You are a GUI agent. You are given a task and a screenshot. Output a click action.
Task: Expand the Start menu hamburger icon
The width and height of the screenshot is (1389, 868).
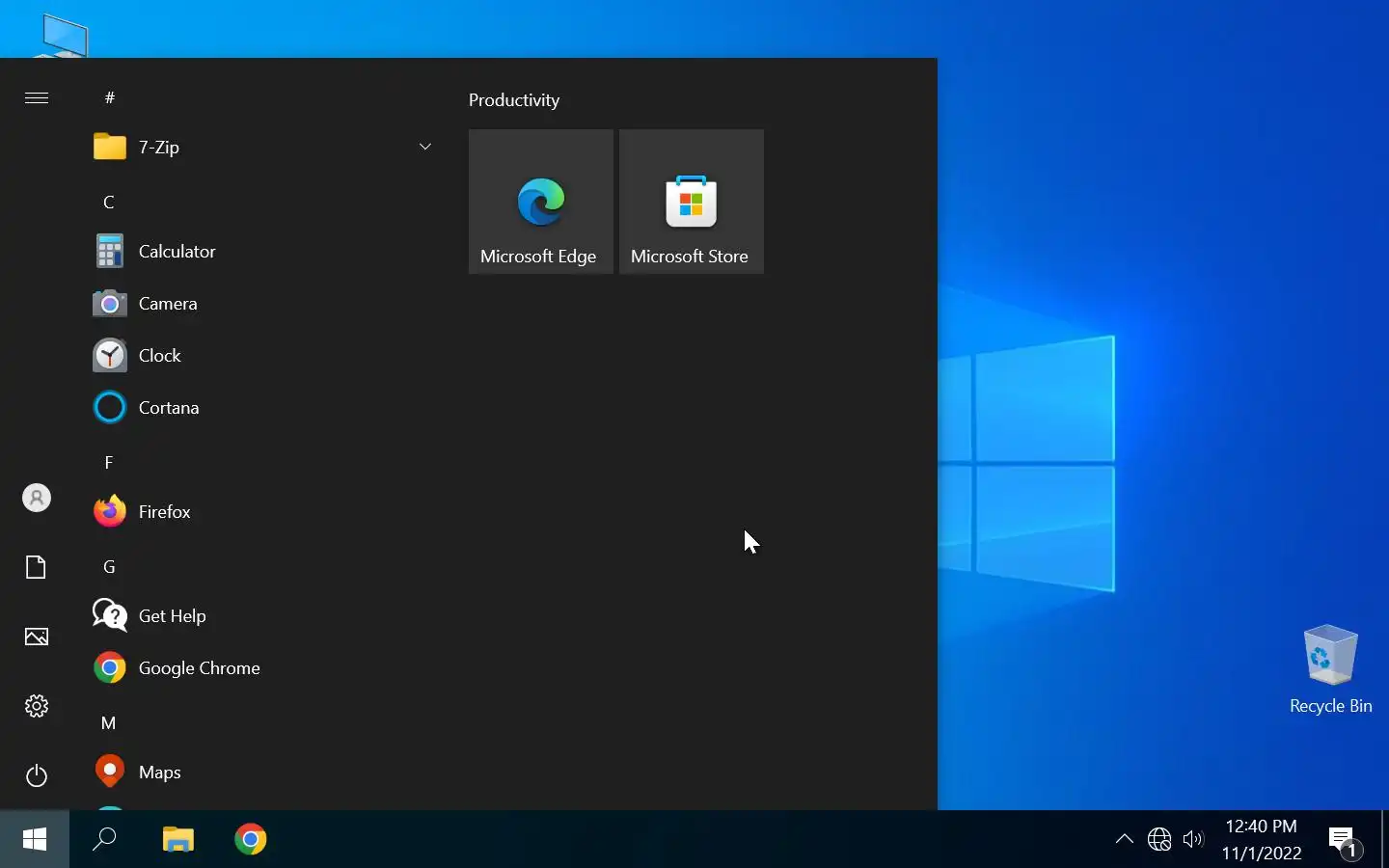[37, 97]
